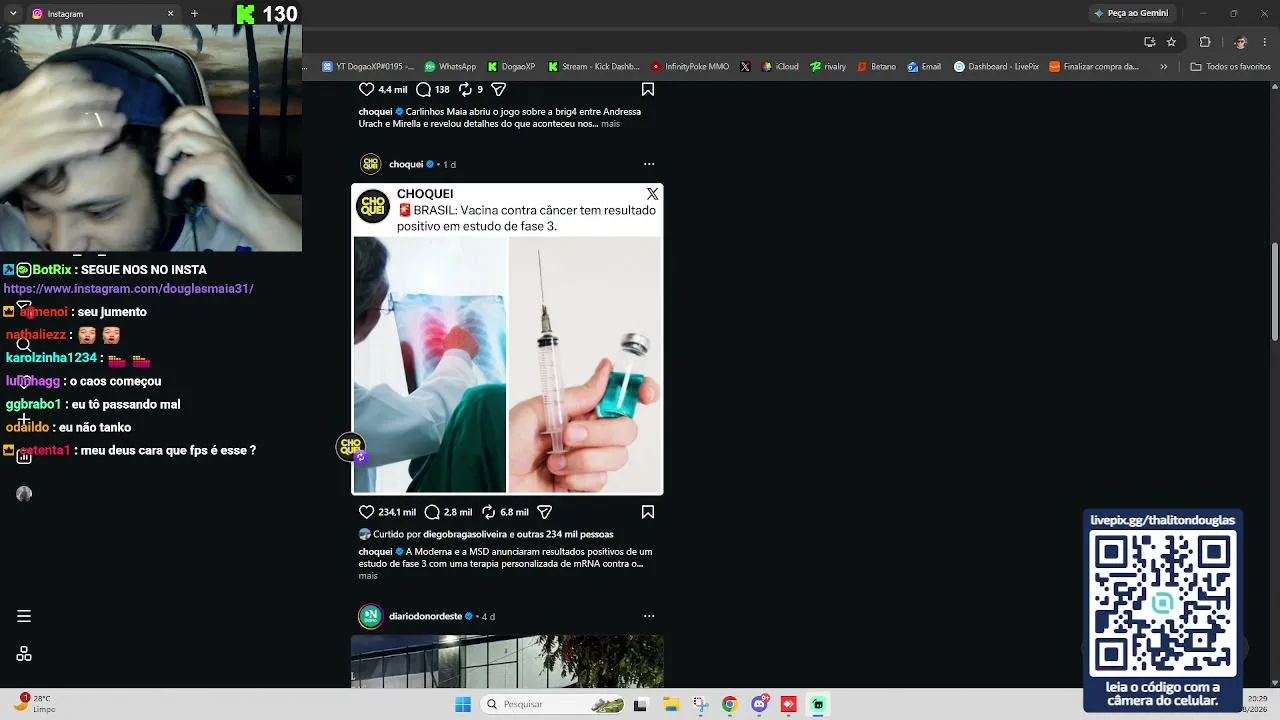Open the Instagram sidebar hamburger menu
Viewport: 1280px width, 720px height.
tap(24, 616)
